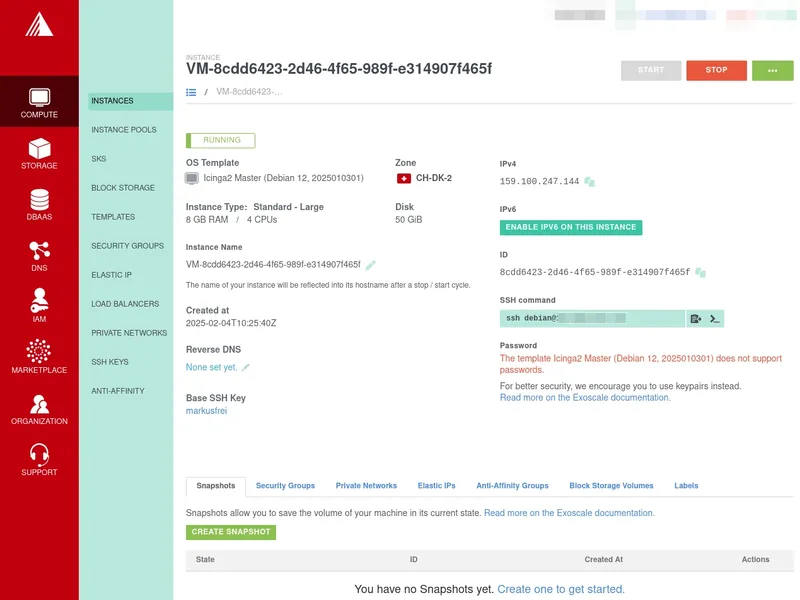
Task: Click the instance ID text value
Action: click(595, 272)
